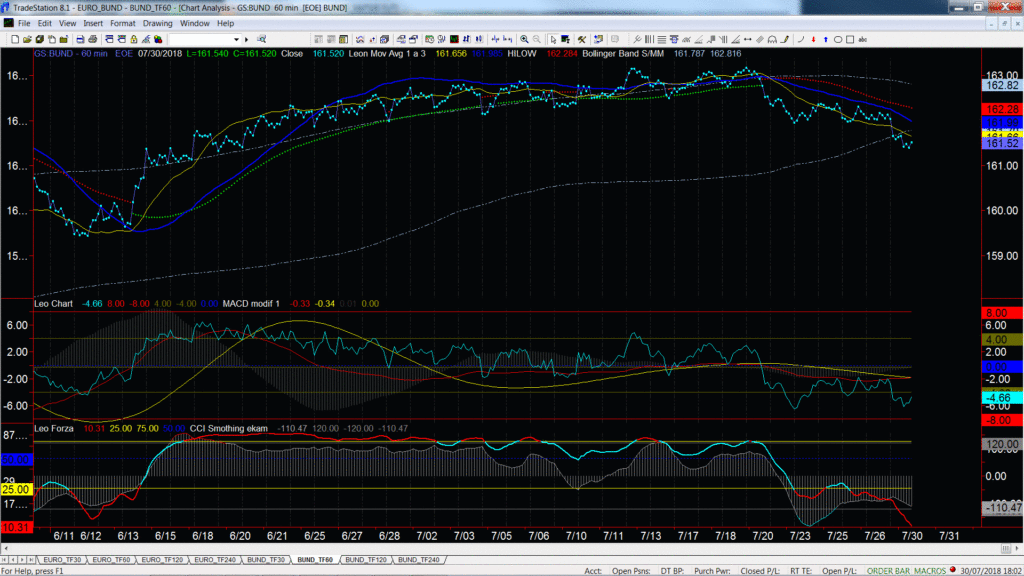Screen dimensions: 1024x576
Task: Select the pointer arrow tool
Action: pos(553,39)
